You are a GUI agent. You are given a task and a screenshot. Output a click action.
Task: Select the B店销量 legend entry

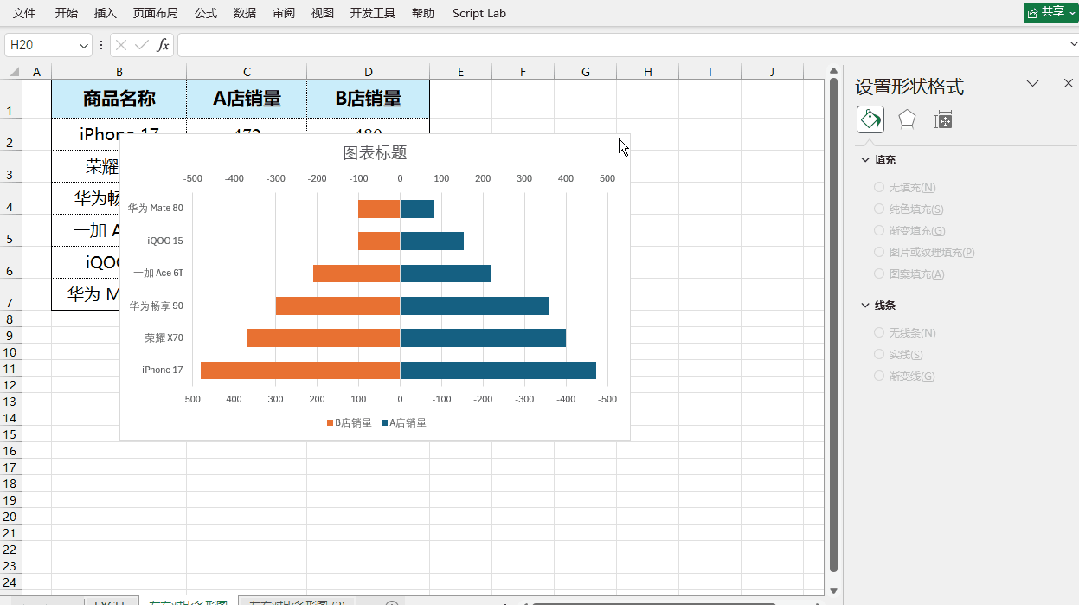tap(349, 423)
